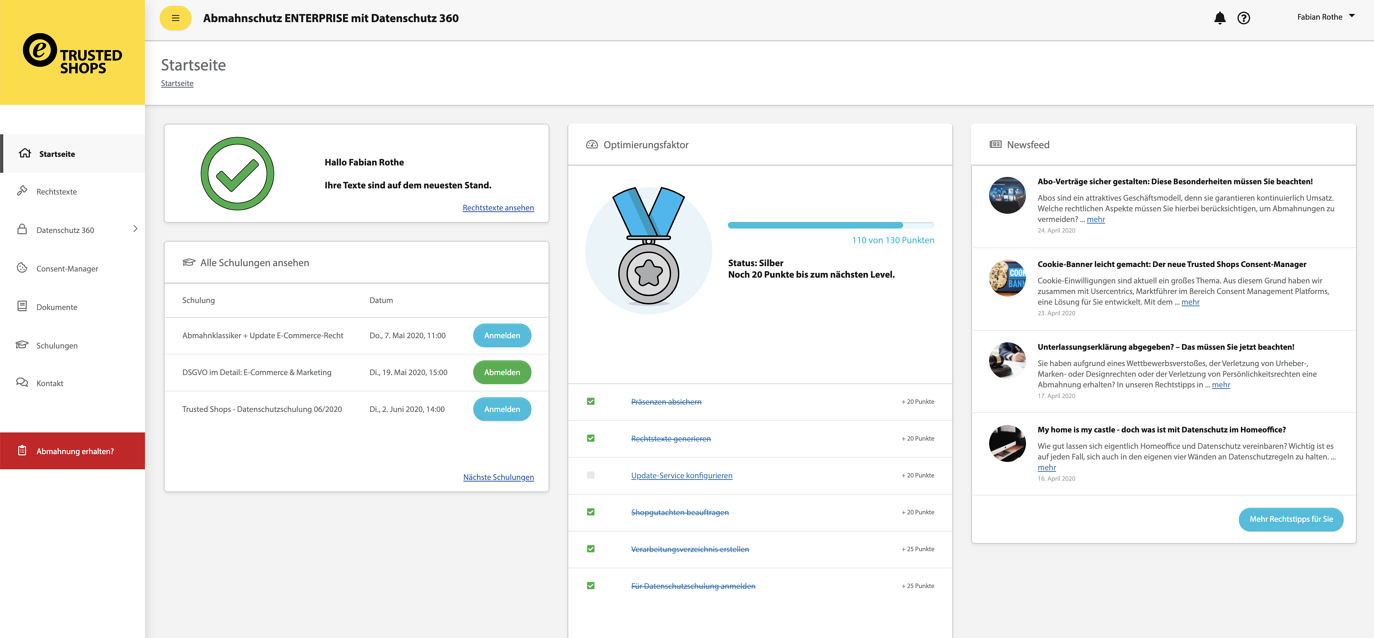Click Abmelden for DSGVO im Detail training
This screenshot has height=638, width=1374.
click(x=502, y=372)
